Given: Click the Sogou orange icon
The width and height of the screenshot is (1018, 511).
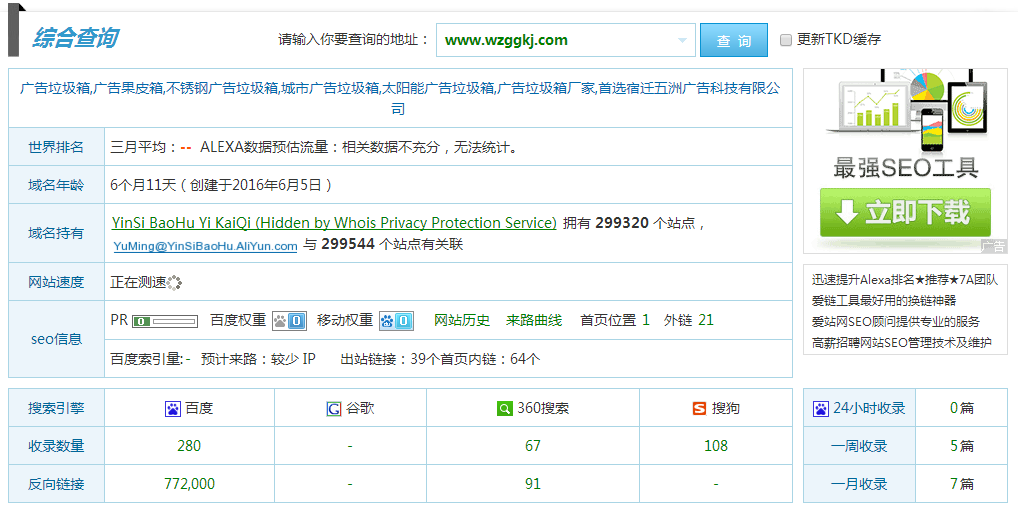Looking at the screenshot, I should tap(699, 409).
